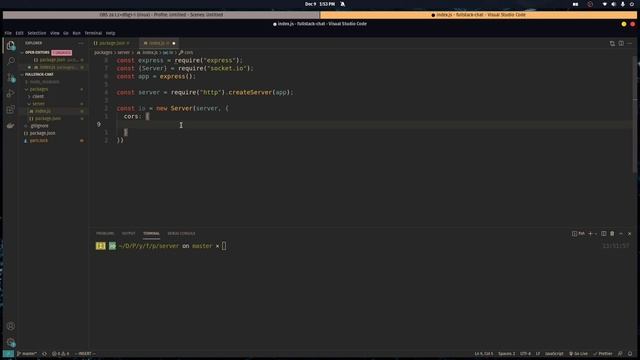The height and width of the screenshot is (360, 640).
Task: Expand the client folder
Action: tap(38, 96)
